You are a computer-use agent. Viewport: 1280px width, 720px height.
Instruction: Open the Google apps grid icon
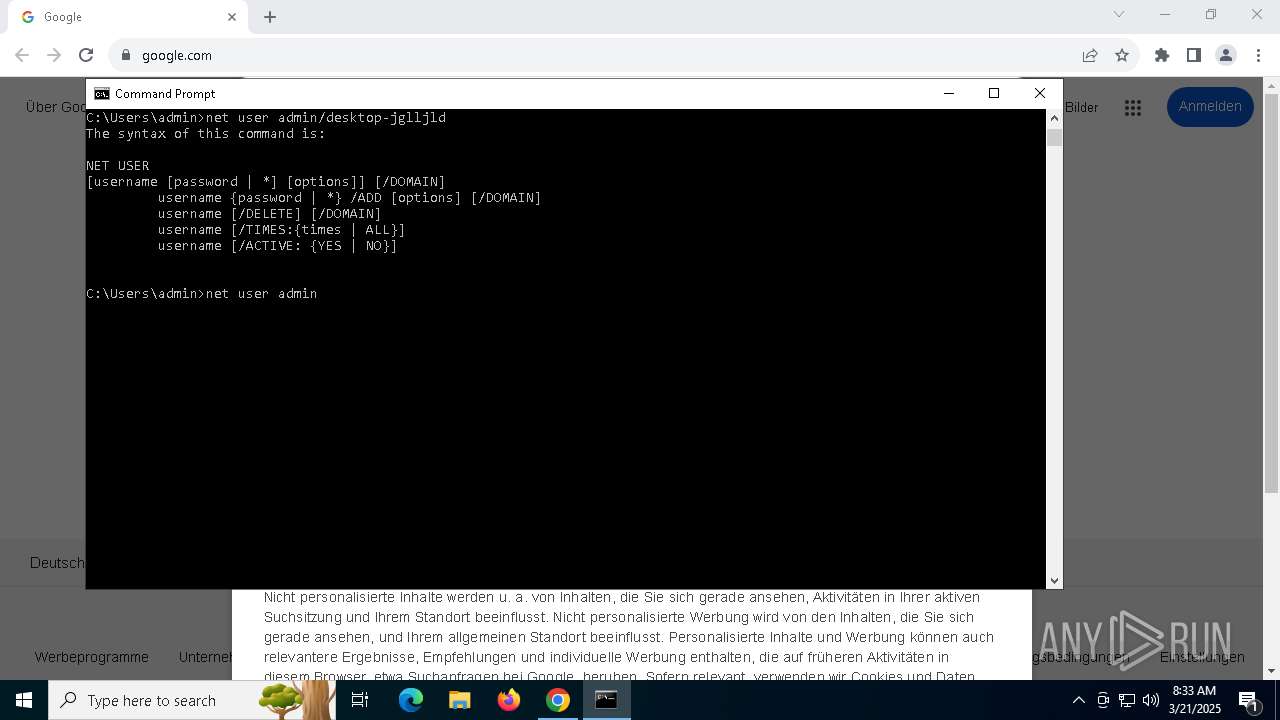(x=1133, y=107)
